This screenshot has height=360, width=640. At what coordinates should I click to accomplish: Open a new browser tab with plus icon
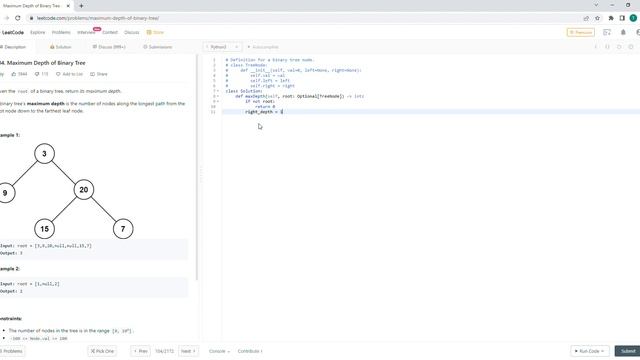[81, 6]
